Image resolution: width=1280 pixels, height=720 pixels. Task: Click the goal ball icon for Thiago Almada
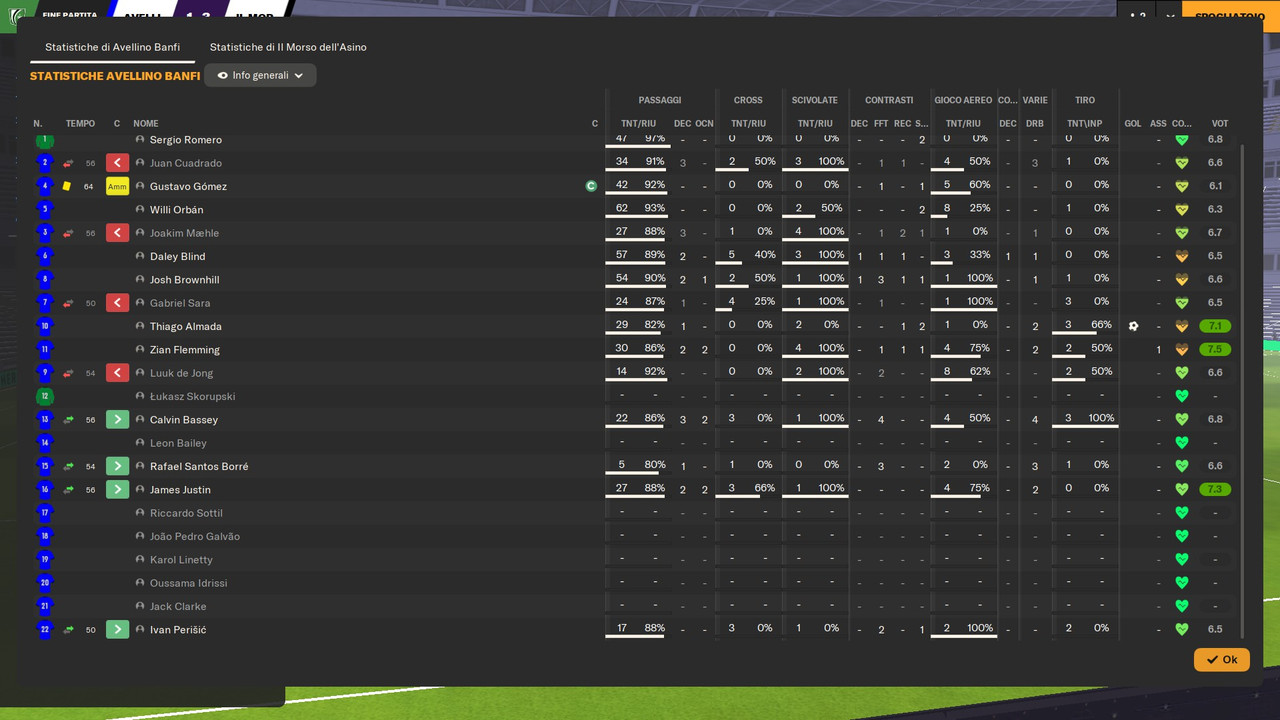[x=1133, y=326]
